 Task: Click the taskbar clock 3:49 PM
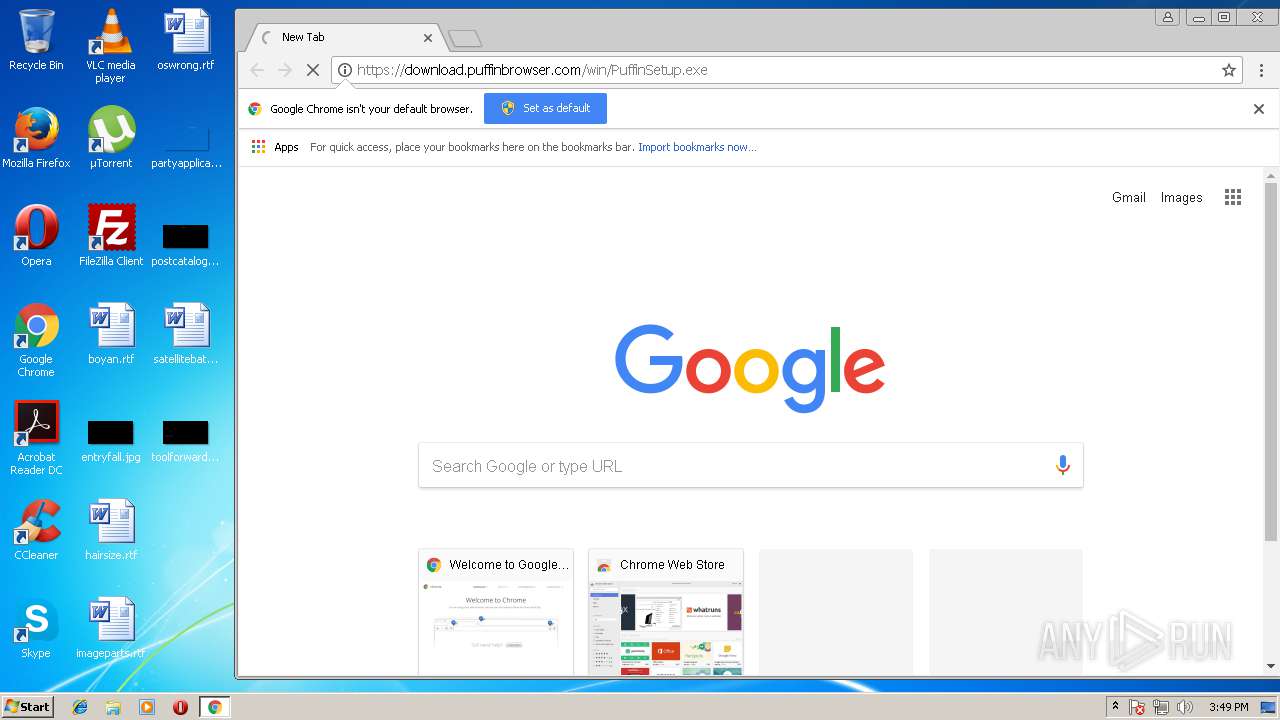(x=1228, y=707)
